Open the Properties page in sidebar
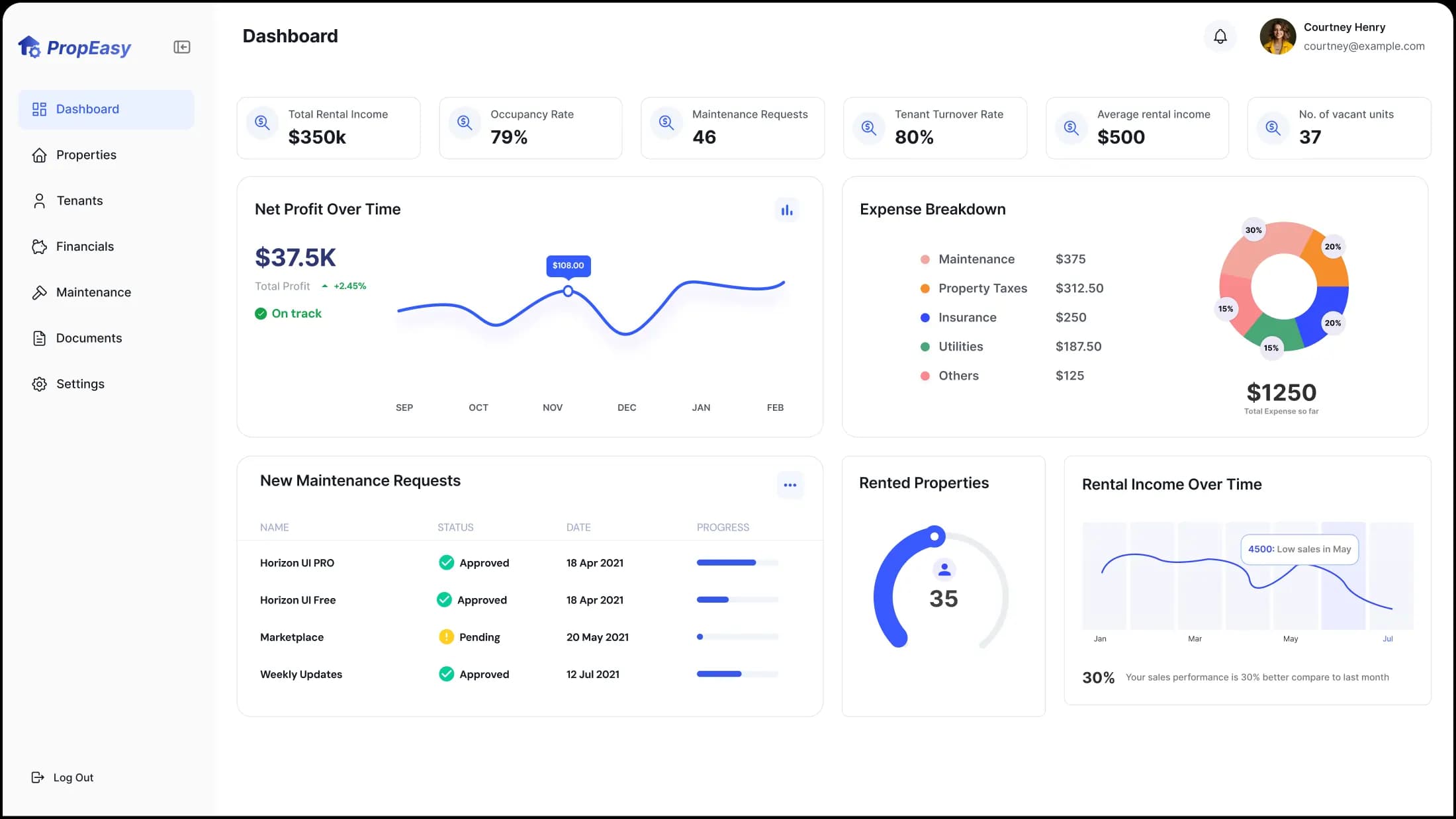 tap(86, 155)
